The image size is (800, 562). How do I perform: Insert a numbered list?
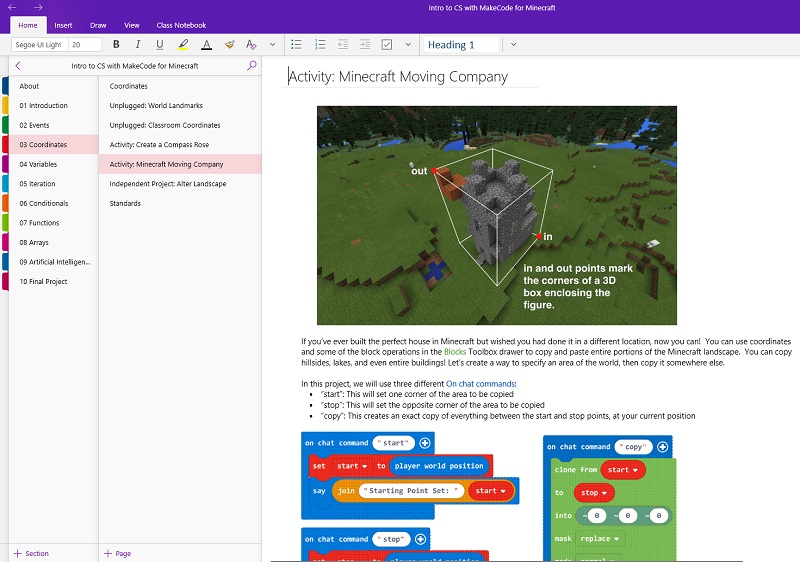(320, 45)
